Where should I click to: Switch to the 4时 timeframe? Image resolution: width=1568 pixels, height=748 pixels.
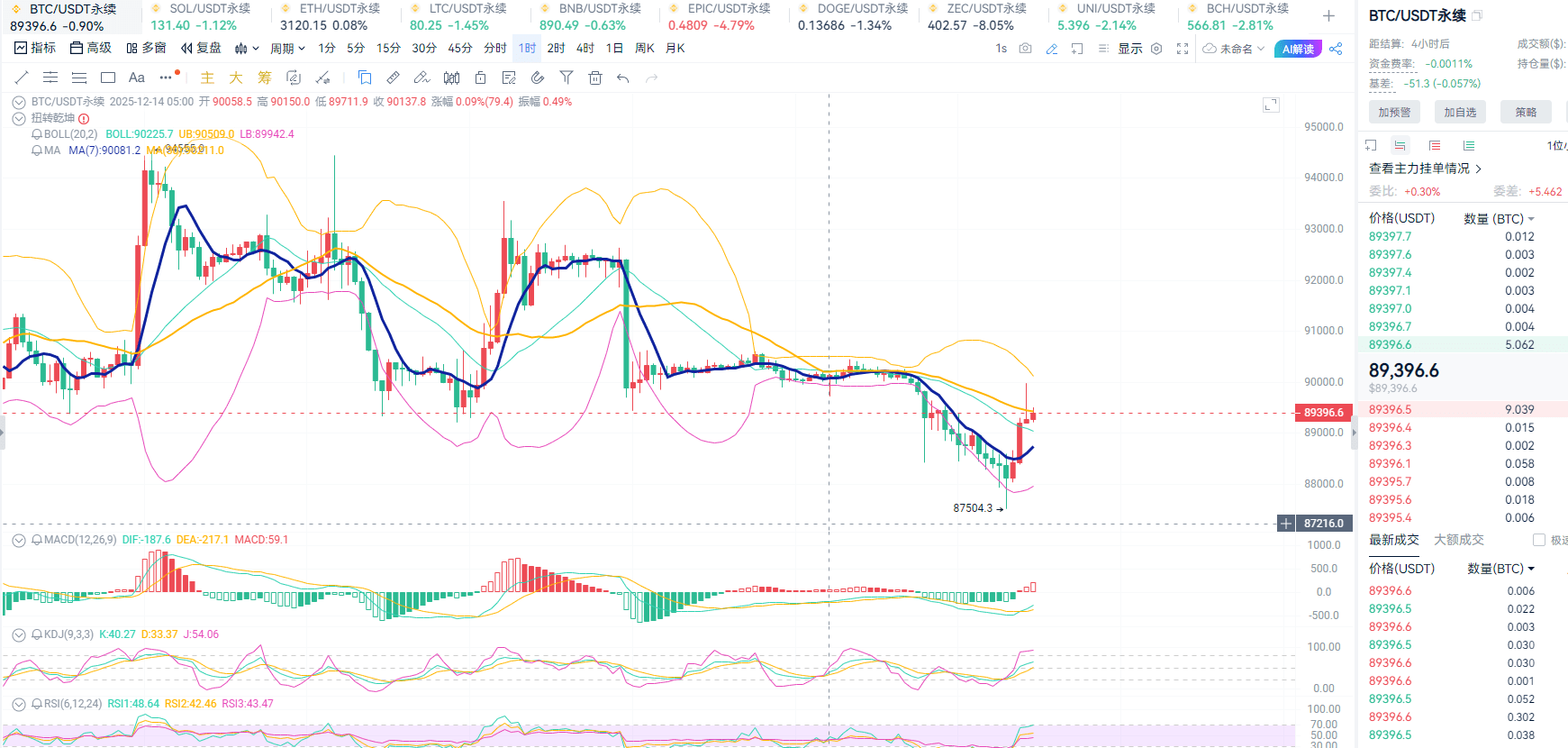click(x=585, y=49)
